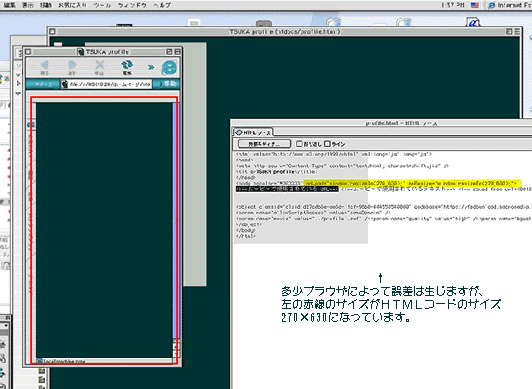The width and height of the screenshot is (532, 389).
Task: Click the Stop X icon in toolbar
Action: [x=99, y=65]
